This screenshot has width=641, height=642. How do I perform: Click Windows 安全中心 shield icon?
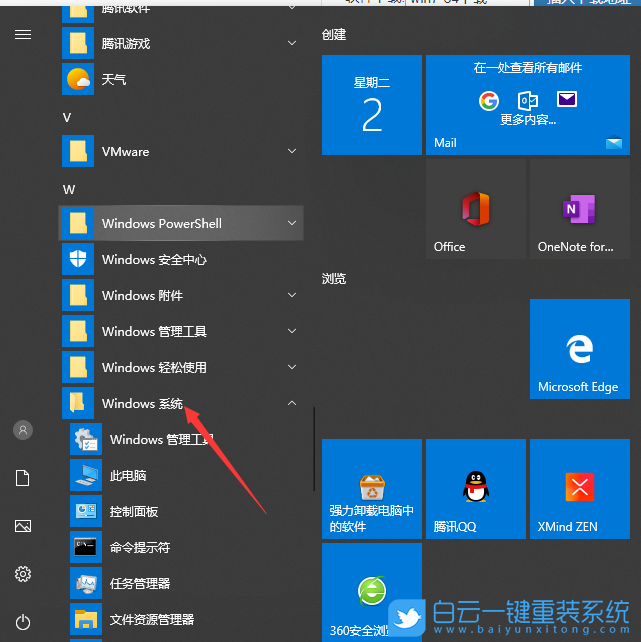pos(78,259)
